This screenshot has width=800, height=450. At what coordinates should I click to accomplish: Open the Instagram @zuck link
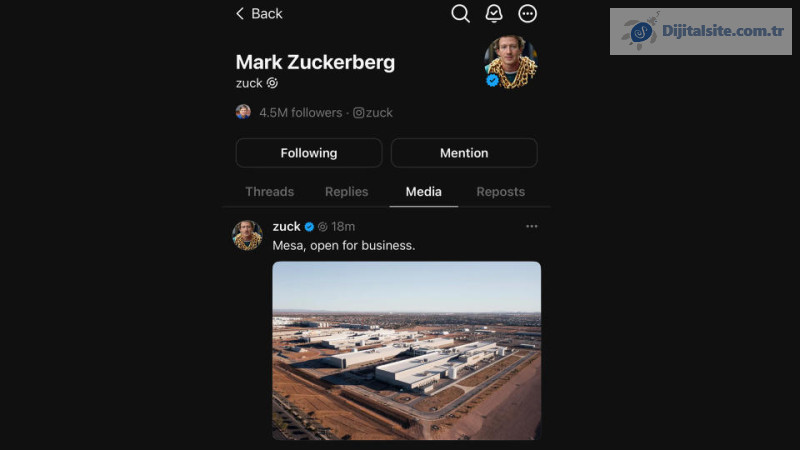pyautogui.click(x=373, y=113)
